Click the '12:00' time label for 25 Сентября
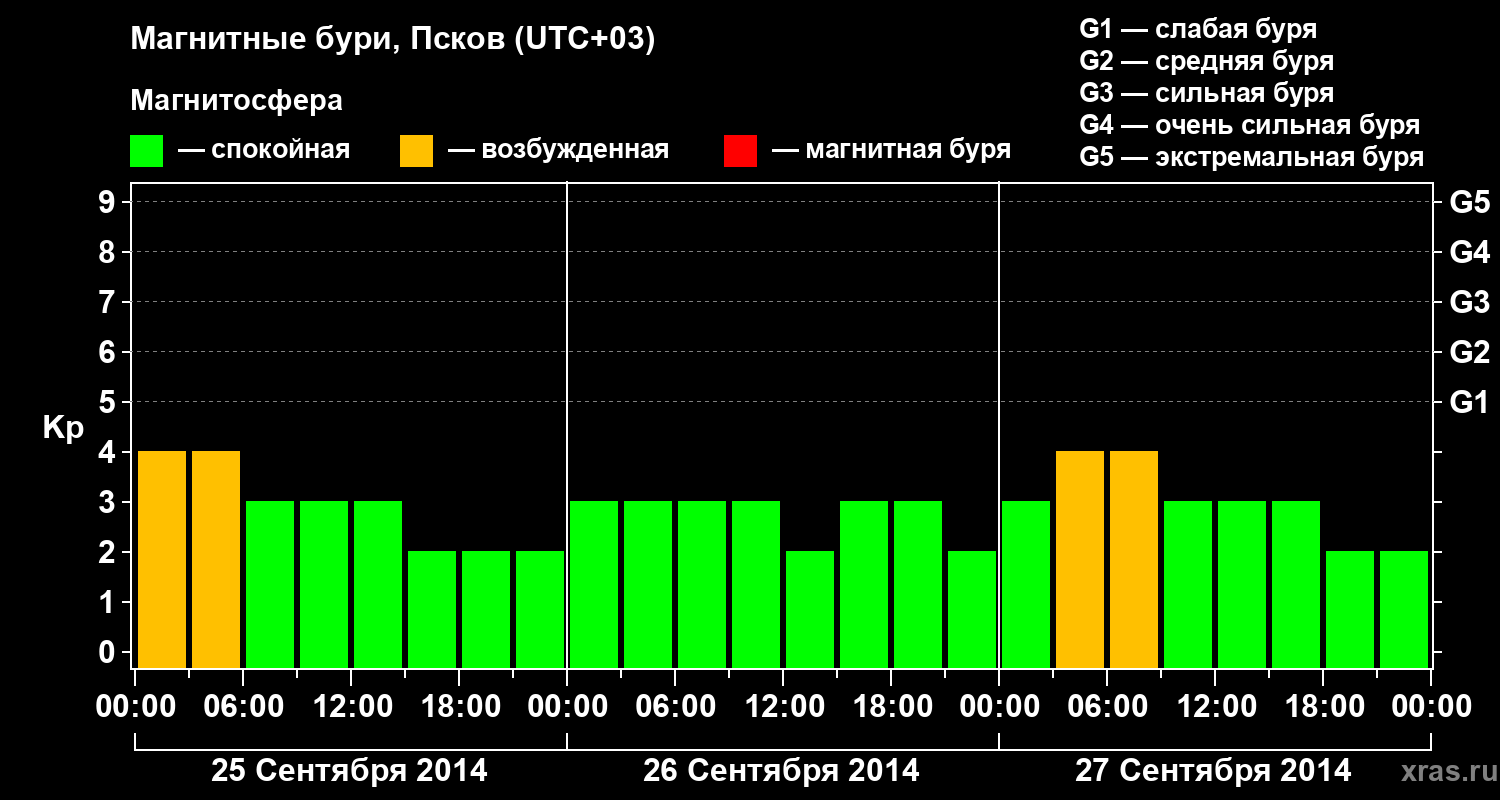Image resolution: width=1500 pixels, height=800 pixels. tap(351, 707)
